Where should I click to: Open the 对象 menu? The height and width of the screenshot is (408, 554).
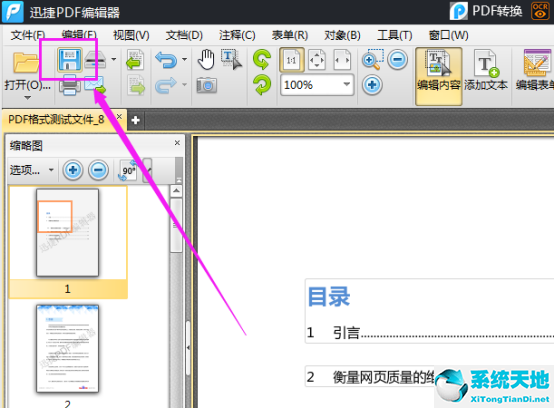point(342,35)
